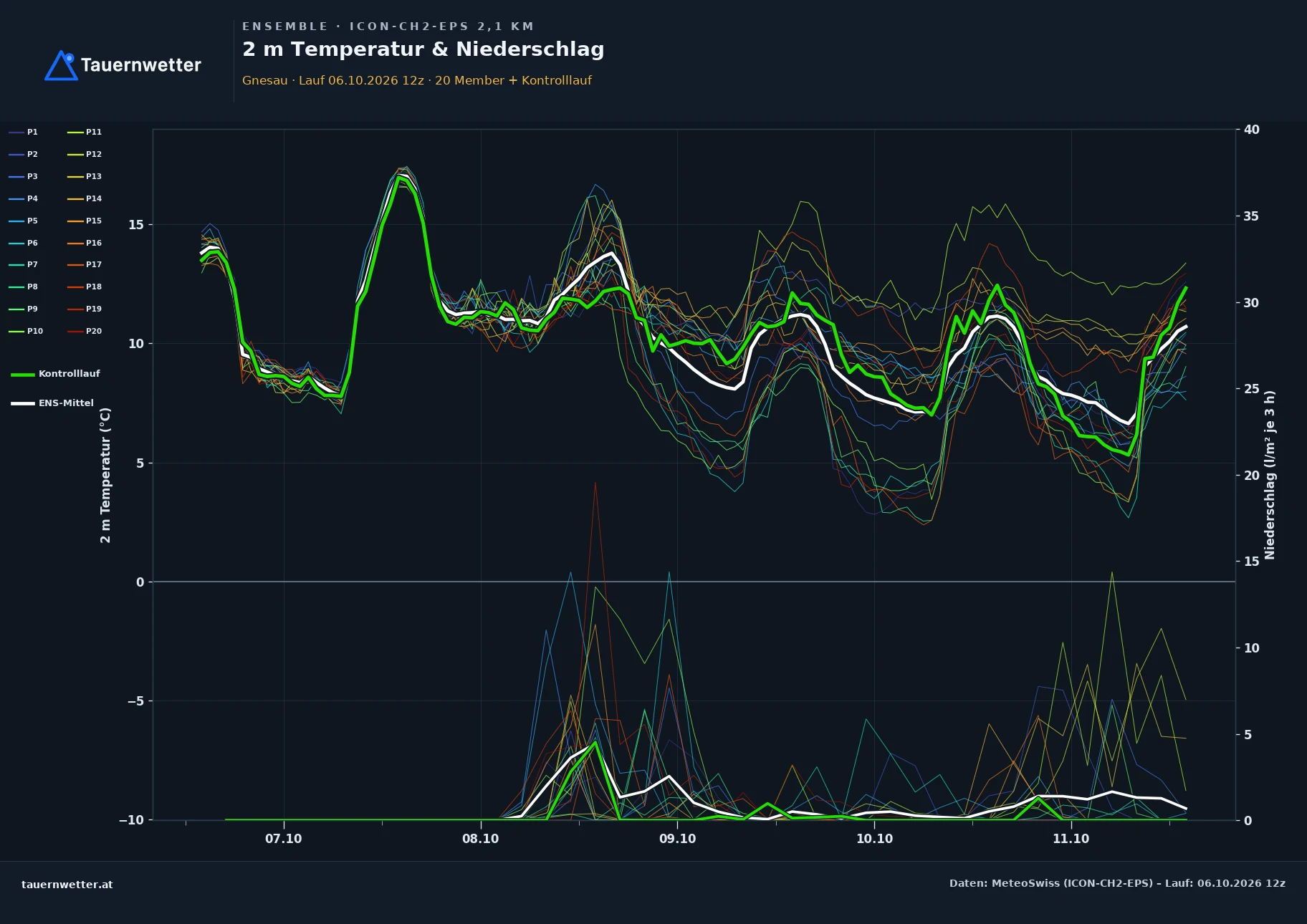Pick the P4 legend entry
Viewport: 1307px width, 924px height.
tap(24, 198)
